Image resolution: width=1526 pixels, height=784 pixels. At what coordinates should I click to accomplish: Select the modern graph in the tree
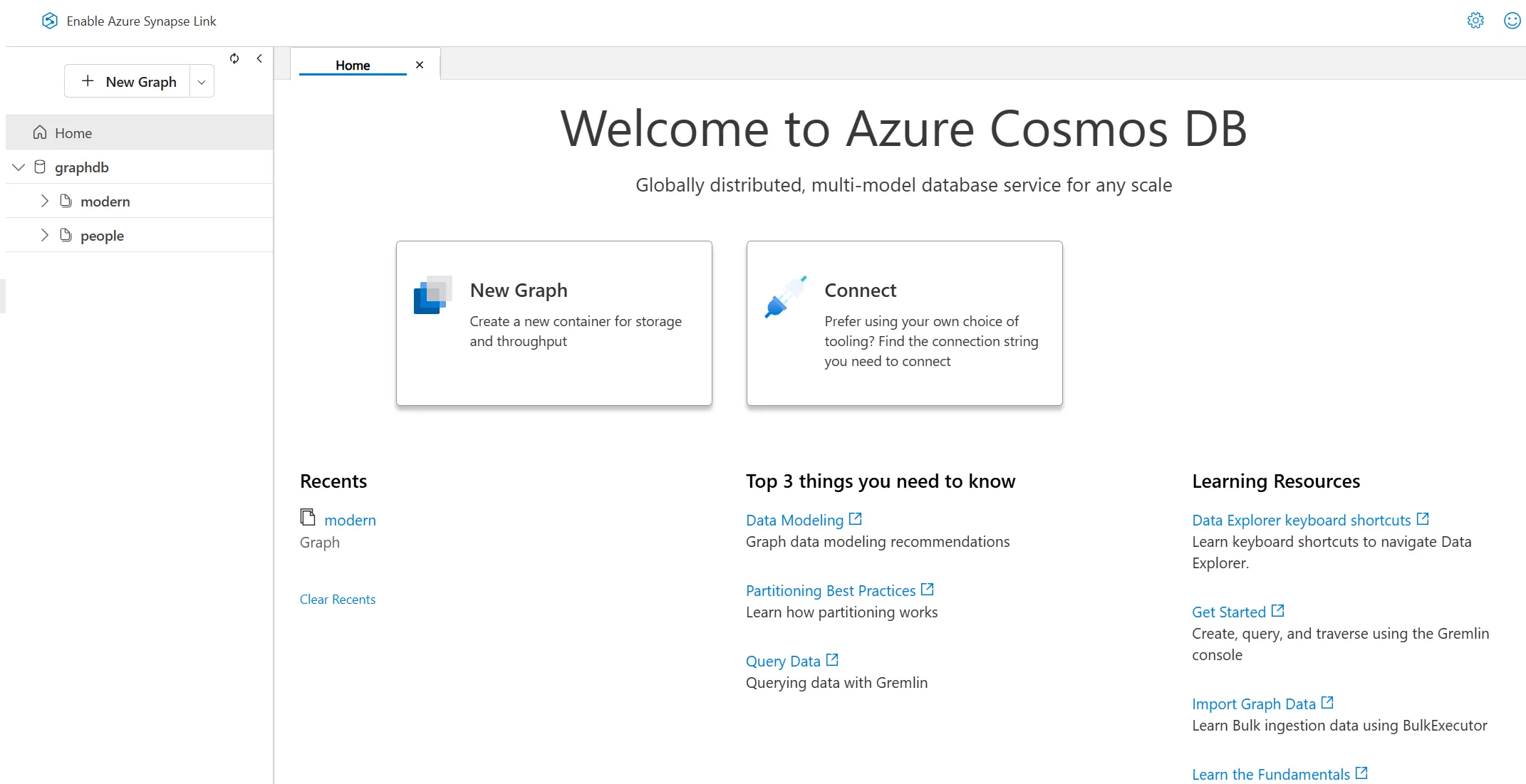[140, 201]
